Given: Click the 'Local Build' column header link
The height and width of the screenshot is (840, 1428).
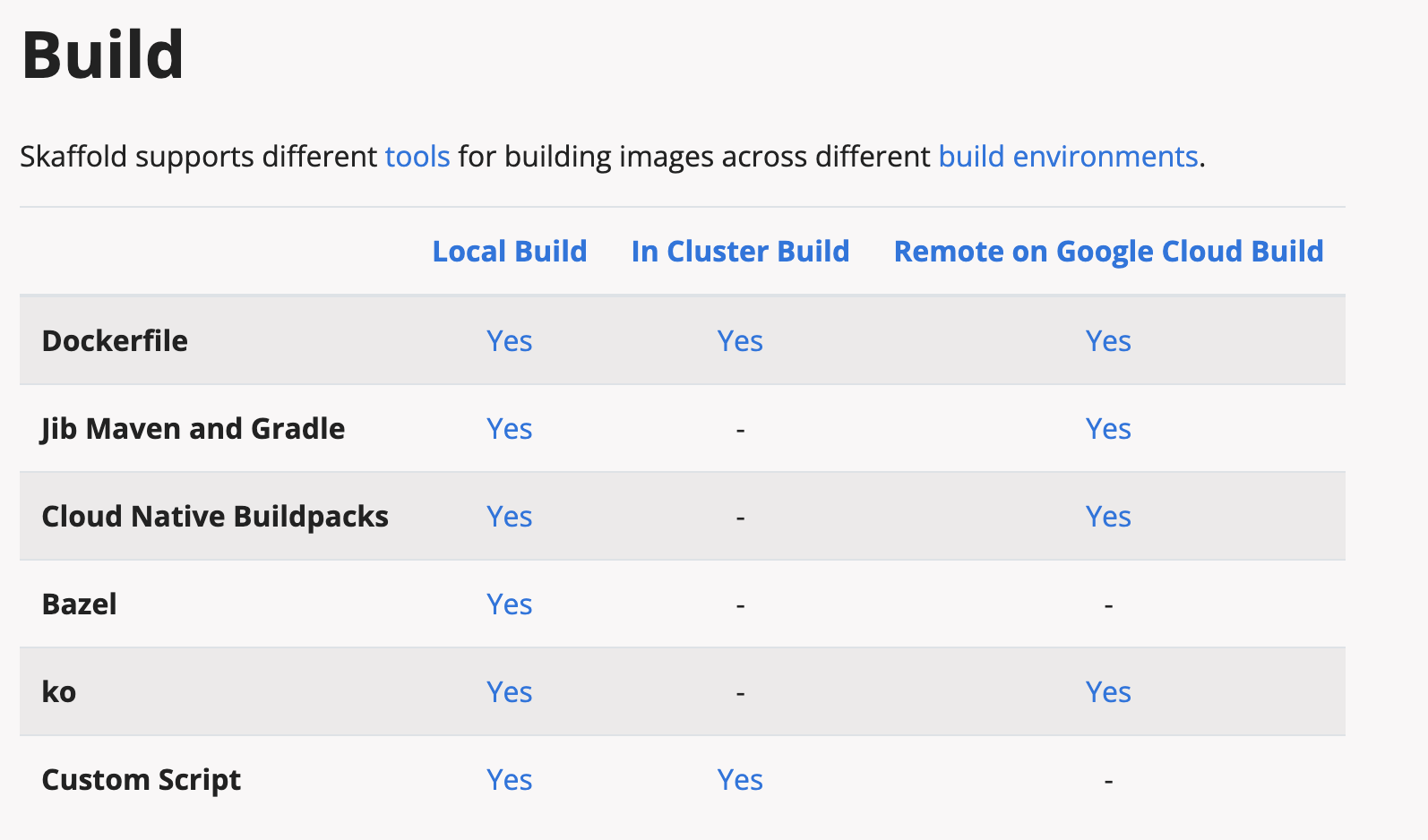Looking at the screenshot, I should tap(510, 252).
